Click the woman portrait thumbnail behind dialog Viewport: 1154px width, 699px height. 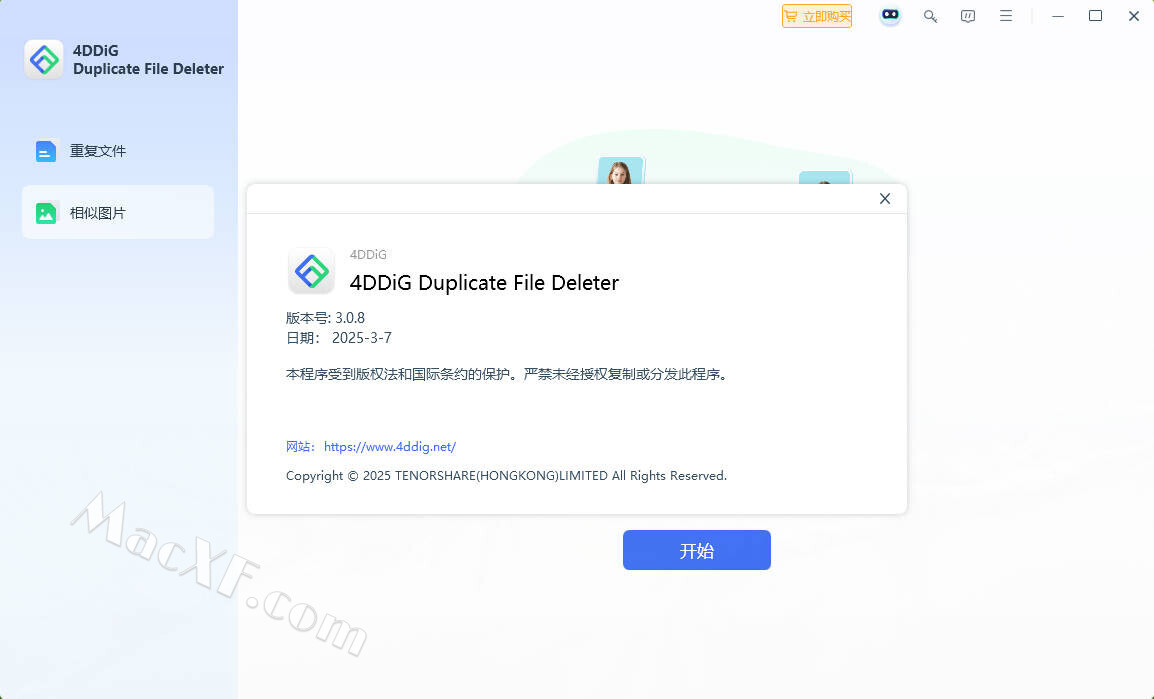click(x=620, y=171)
